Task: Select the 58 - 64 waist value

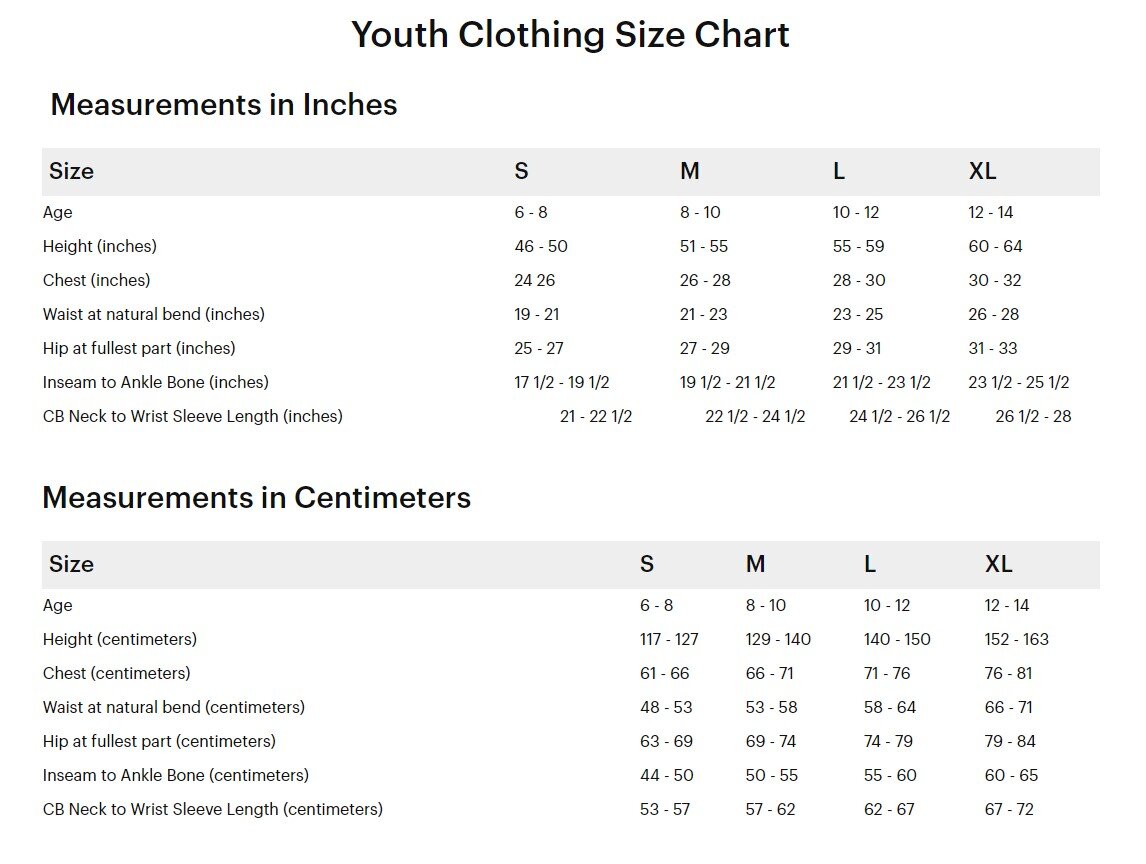Action: [888, 708]
